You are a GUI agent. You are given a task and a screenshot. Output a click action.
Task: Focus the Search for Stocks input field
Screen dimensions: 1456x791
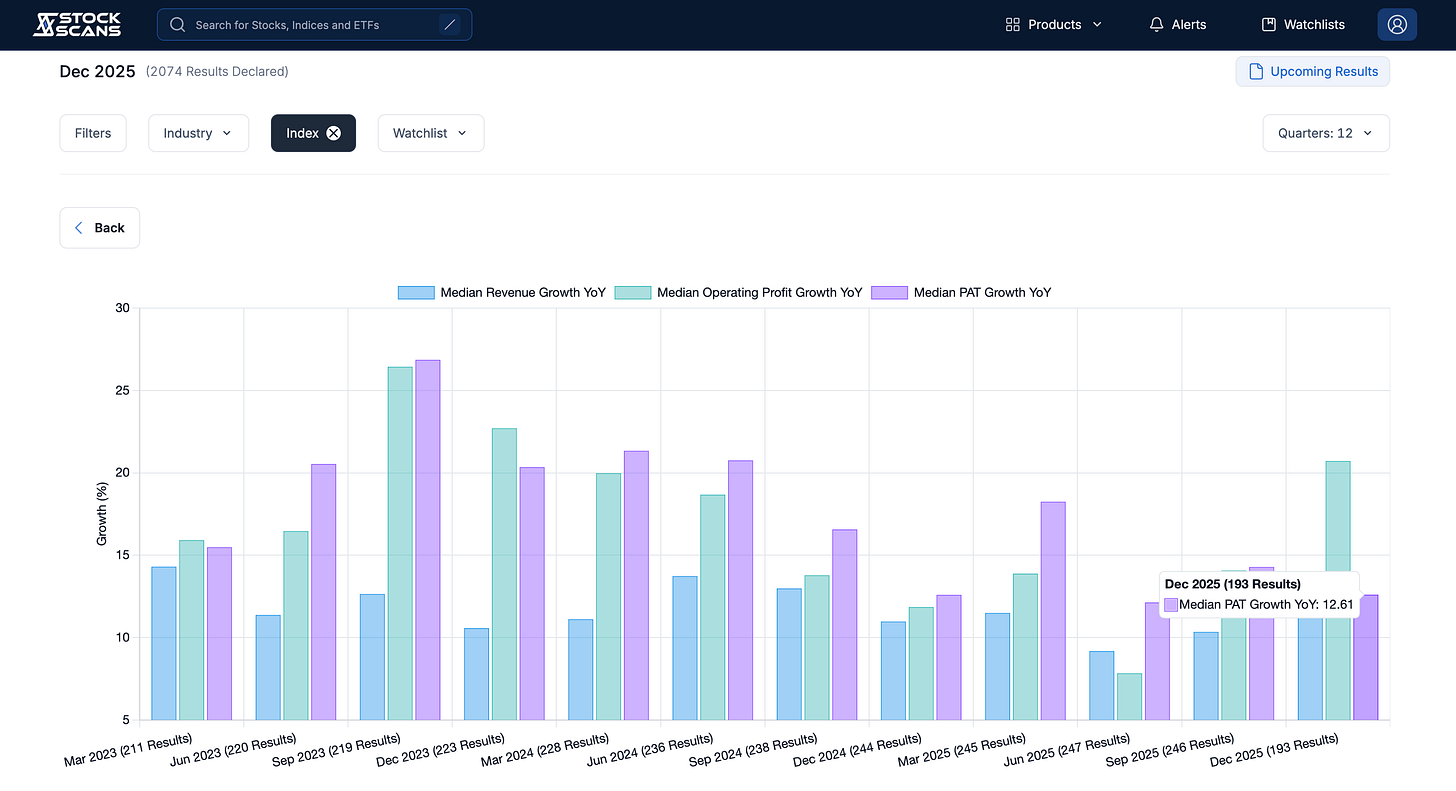coord(314,24)
